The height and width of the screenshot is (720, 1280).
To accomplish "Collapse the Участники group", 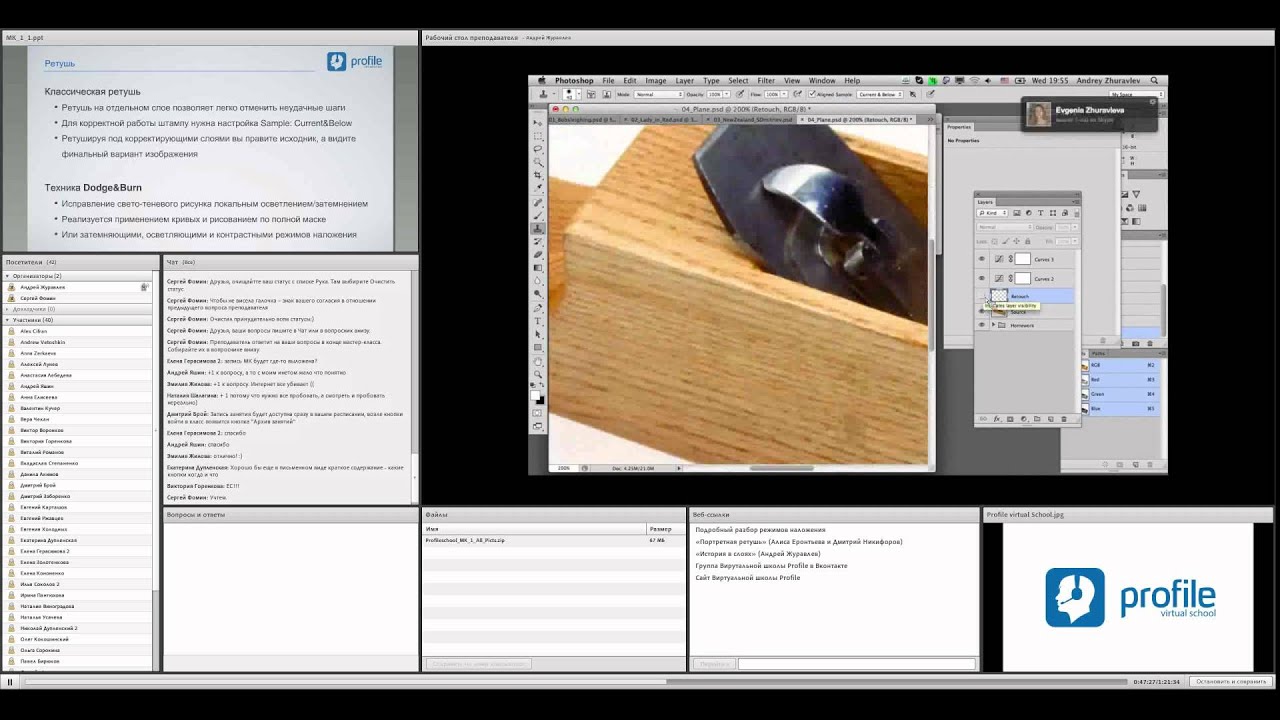I will pyautogui.click(x=8, y=320).
